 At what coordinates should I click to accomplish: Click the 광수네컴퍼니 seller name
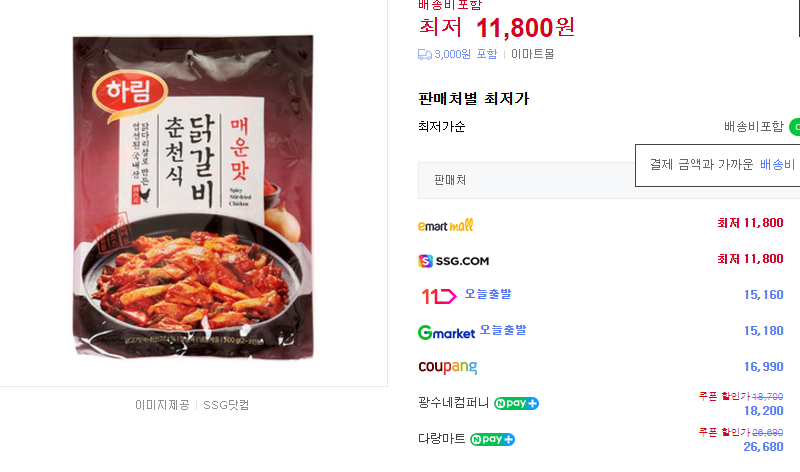453,403
